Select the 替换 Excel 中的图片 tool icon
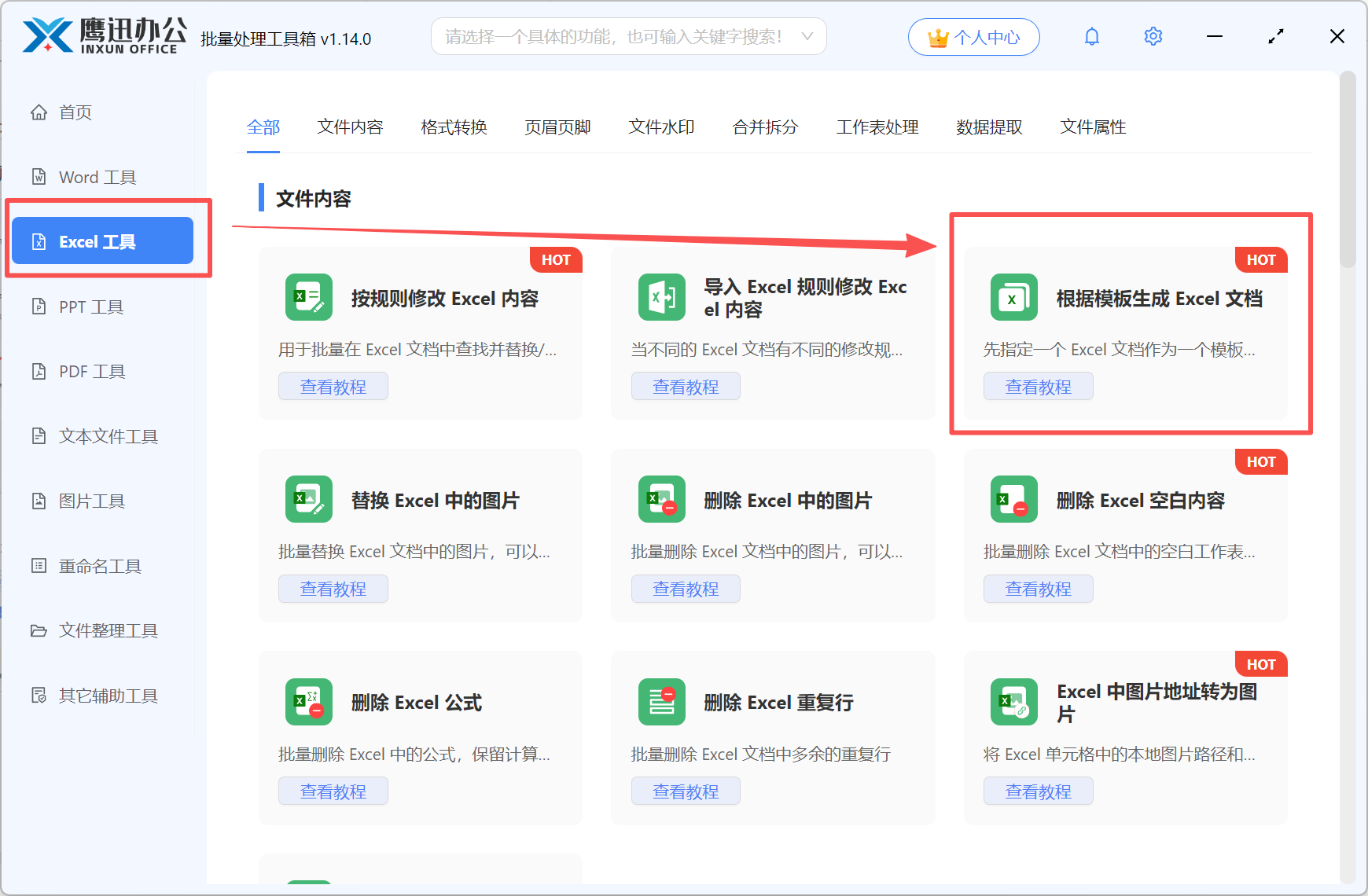 [x=308, y=499]
